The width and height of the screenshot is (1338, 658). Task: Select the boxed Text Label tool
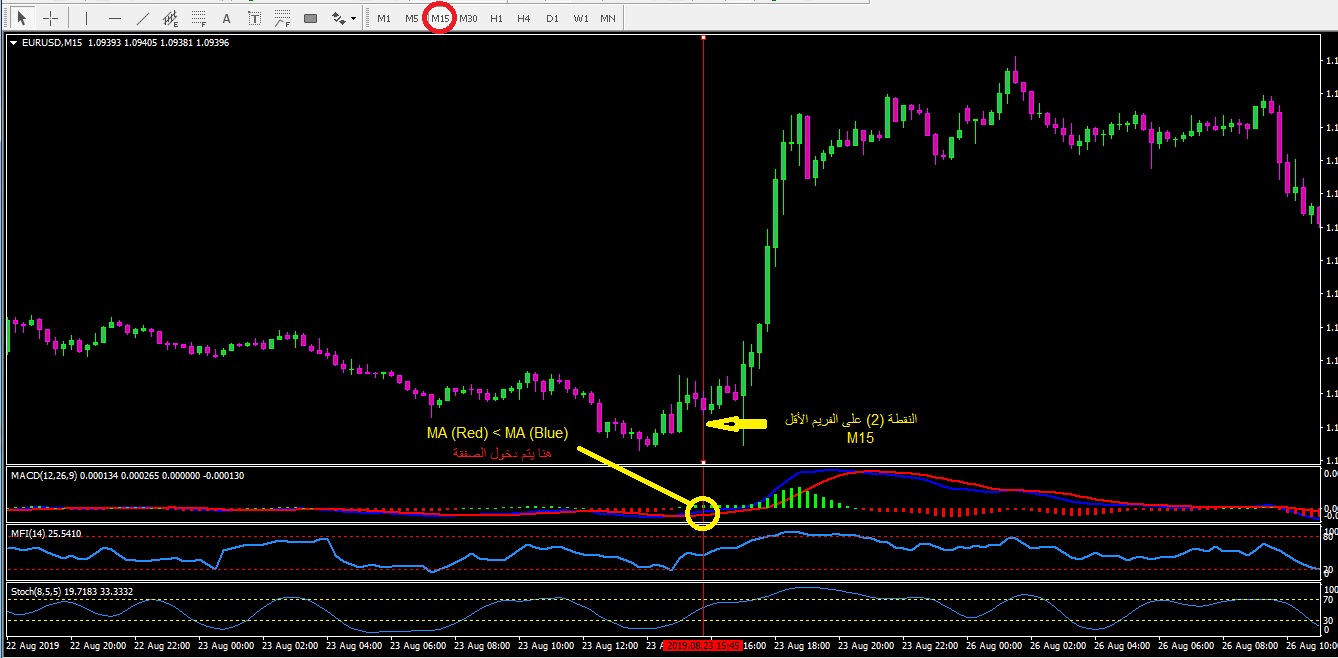255,18
